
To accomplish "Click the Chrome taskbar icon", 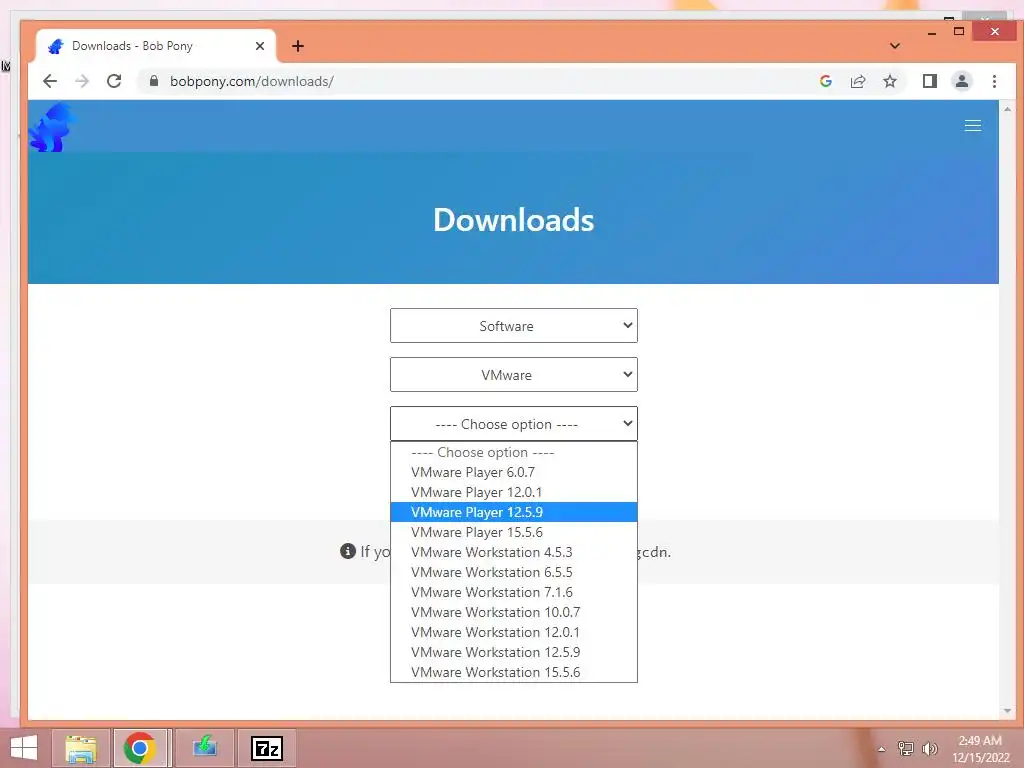I will pyautogui.click(x=139, y=748).
